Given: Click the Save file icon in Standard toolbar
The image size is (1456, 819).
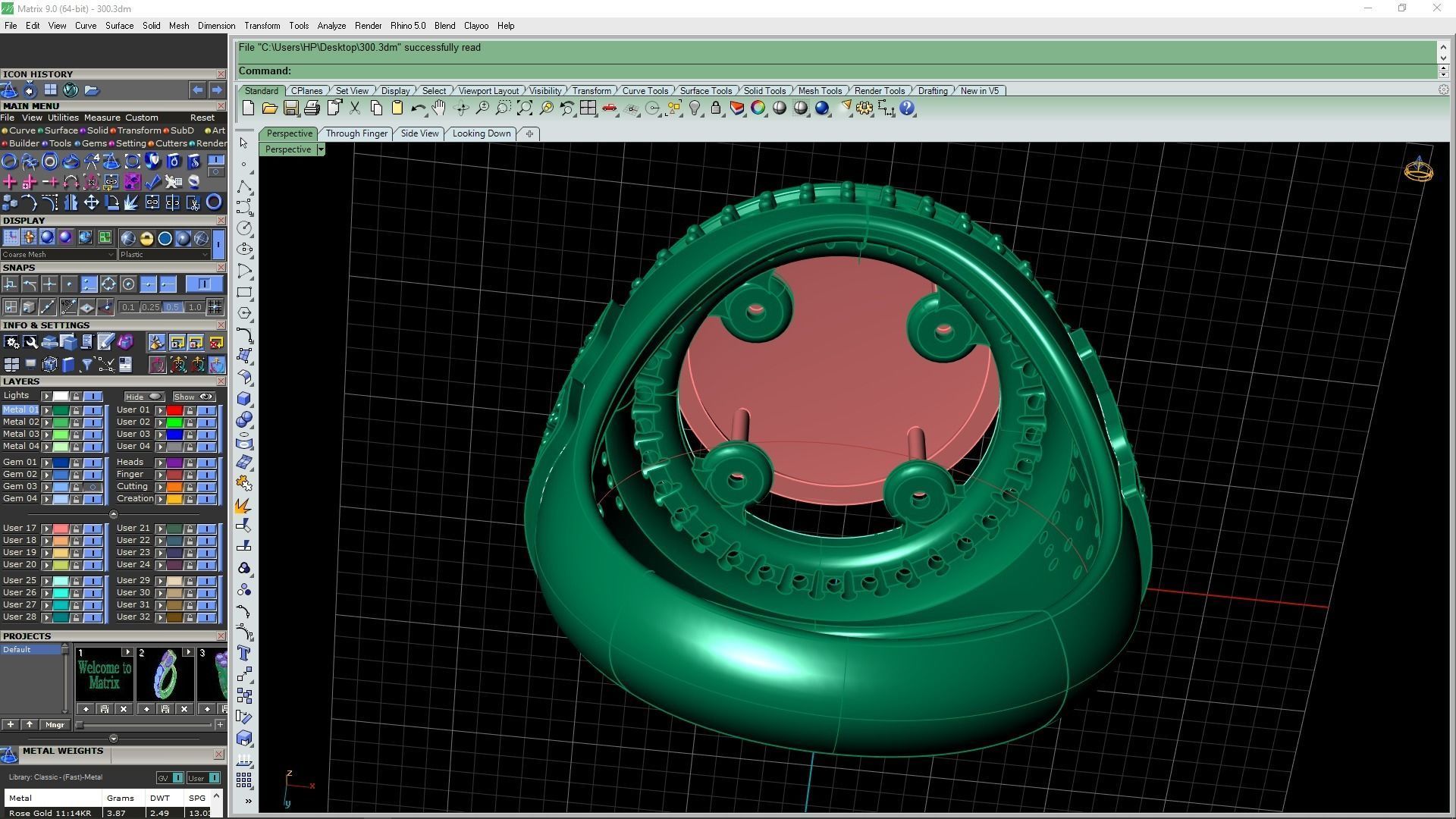Looking at the screenshot, I should 290,108.
